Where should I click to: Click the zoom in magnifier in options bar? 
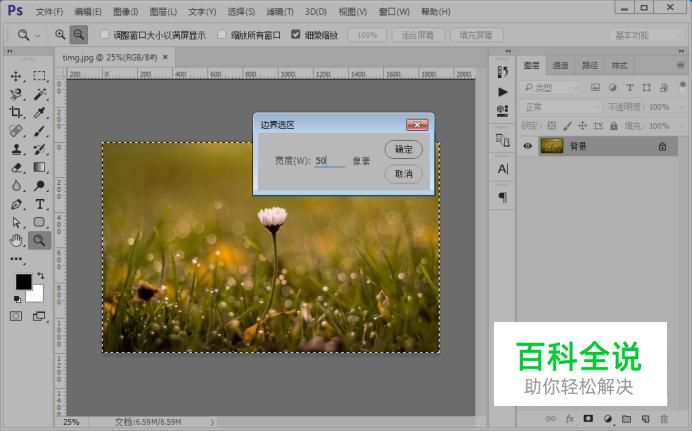60,34
